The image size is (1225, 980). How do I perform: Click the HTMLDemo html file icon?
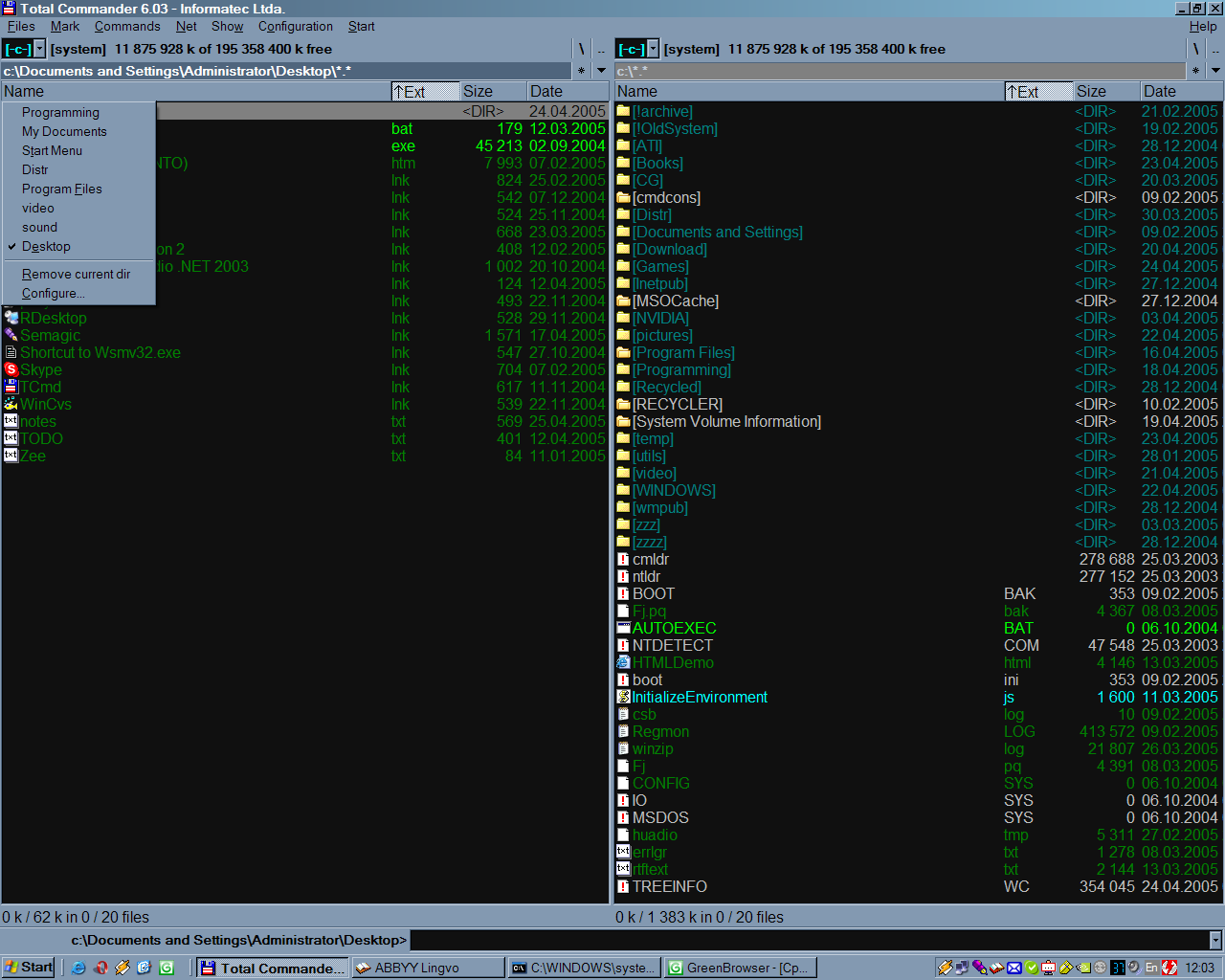pyautogui.click(x=624, y=663)
